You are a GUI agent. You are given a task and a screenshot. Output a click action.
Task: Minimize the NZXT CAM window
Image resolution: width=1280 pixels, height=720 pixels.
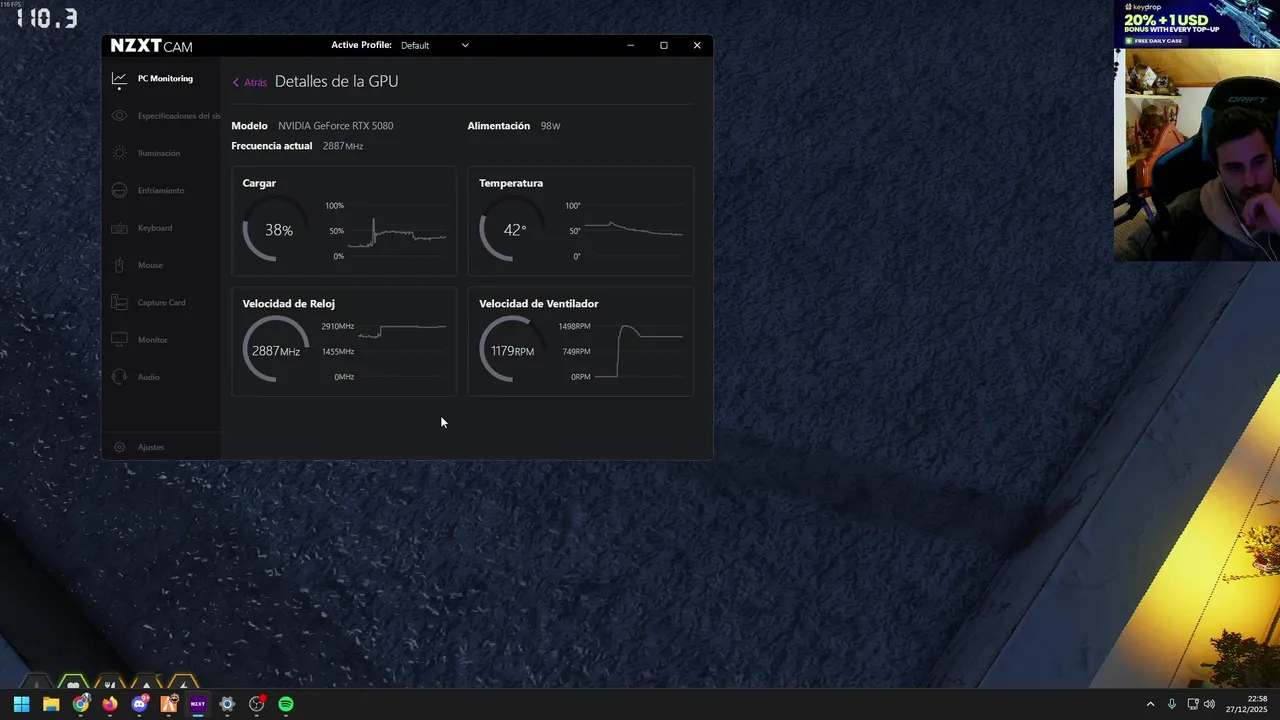[x=630, y=45]
